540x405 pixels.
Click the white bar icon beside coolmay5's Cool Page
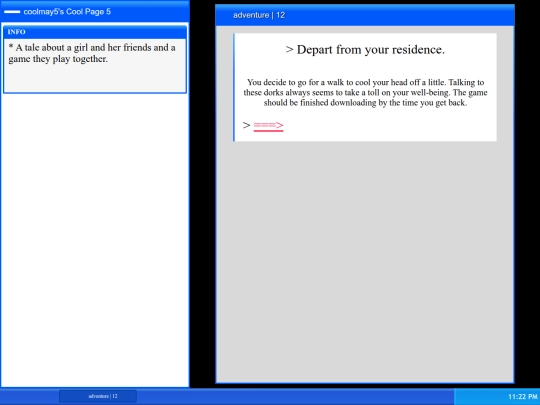[x=12, y=12]
